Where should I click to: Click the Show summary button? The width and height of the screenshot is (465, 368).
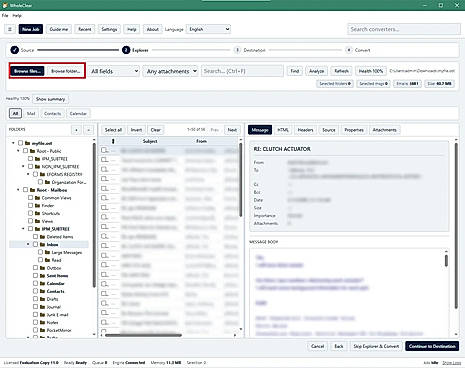50,99
